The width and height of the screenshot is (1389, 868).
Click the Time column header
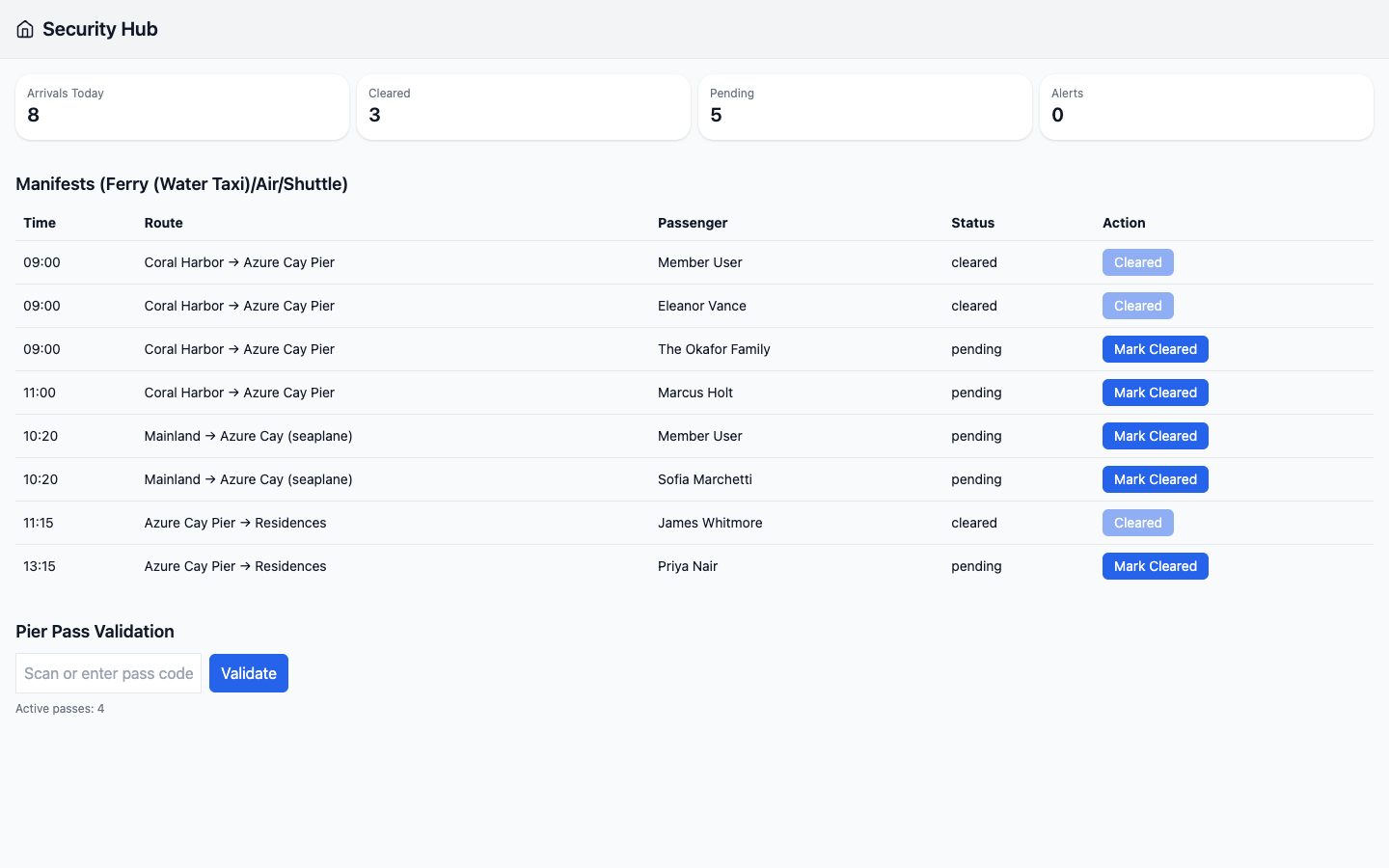(40, 223)
